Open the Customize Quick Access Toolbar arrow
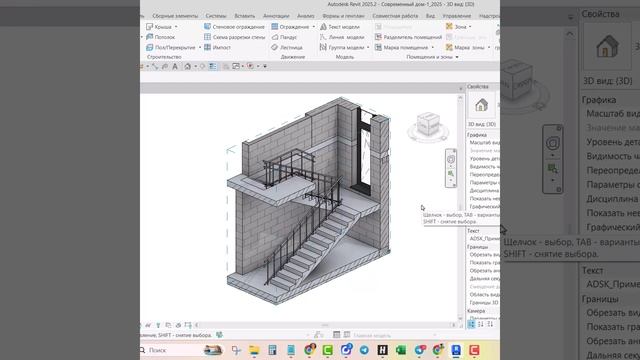 coord(265,66)
